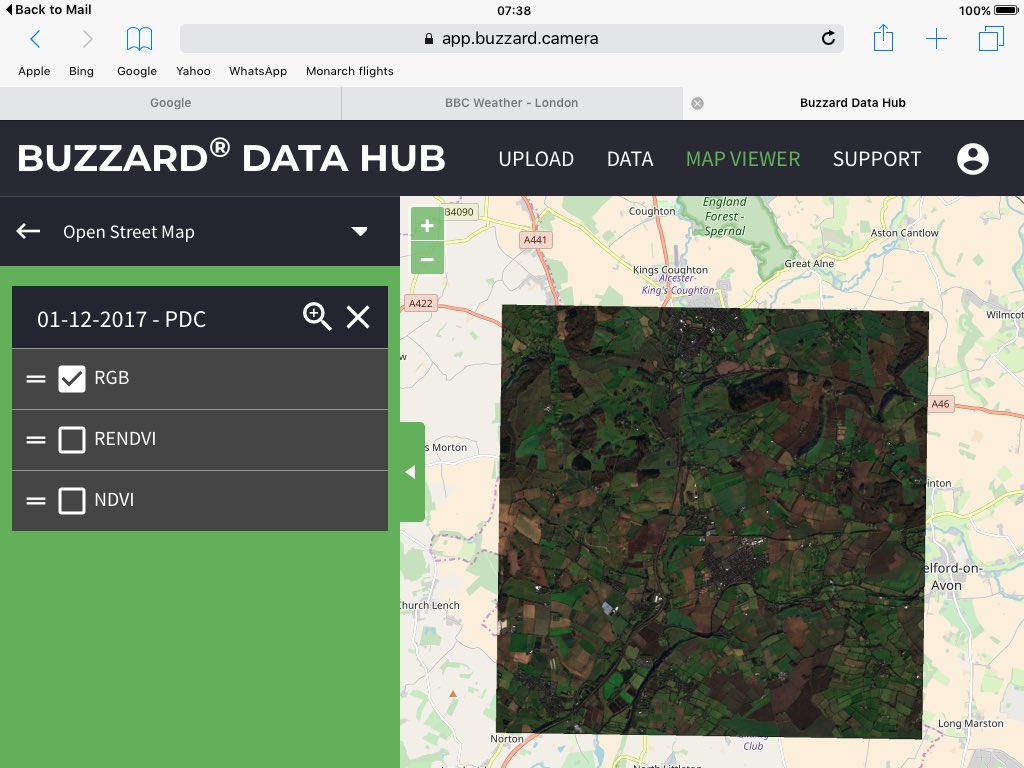Open the user account profile icon

(972, 159)
